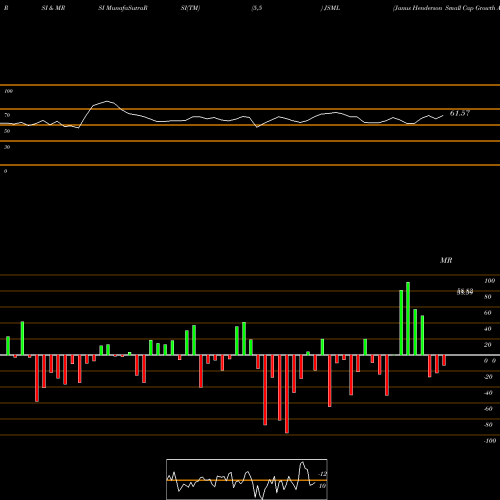500x500 pixels.
Task: Click the '-80' label on MR axis
Action: 488,425
